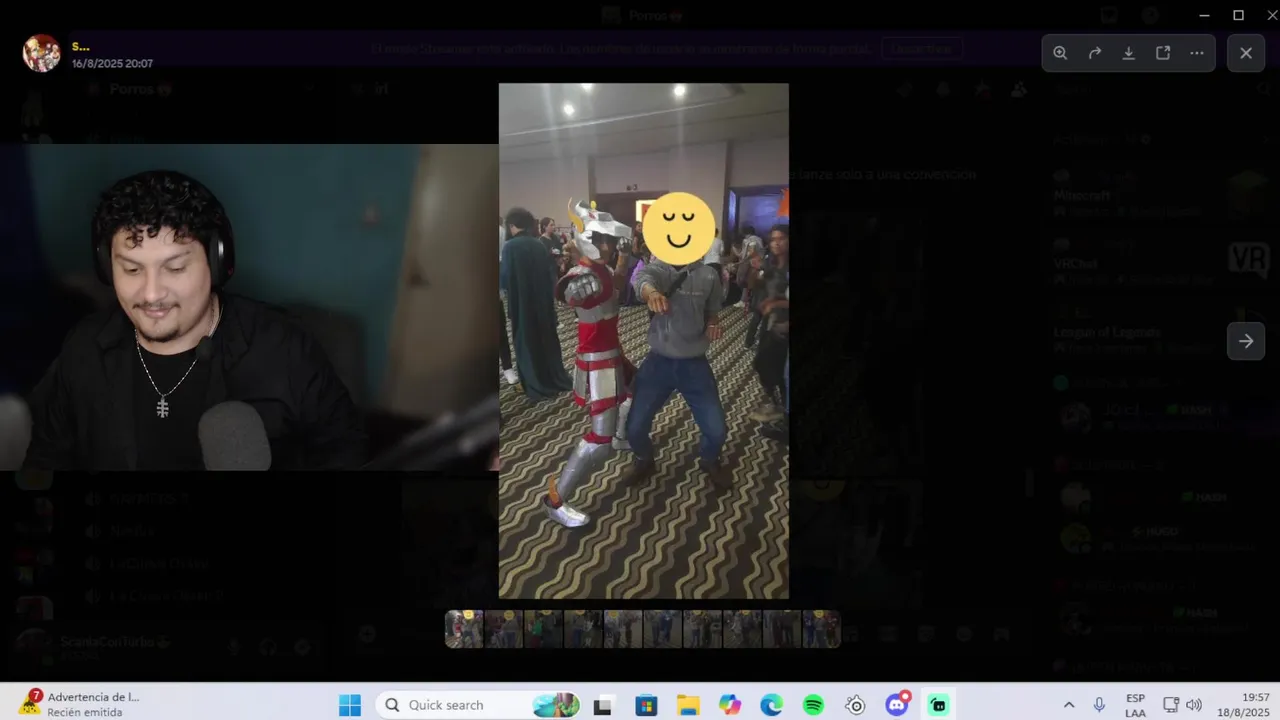Select the fifth thumbnail in the filmstrip

(x=623, y=629)
